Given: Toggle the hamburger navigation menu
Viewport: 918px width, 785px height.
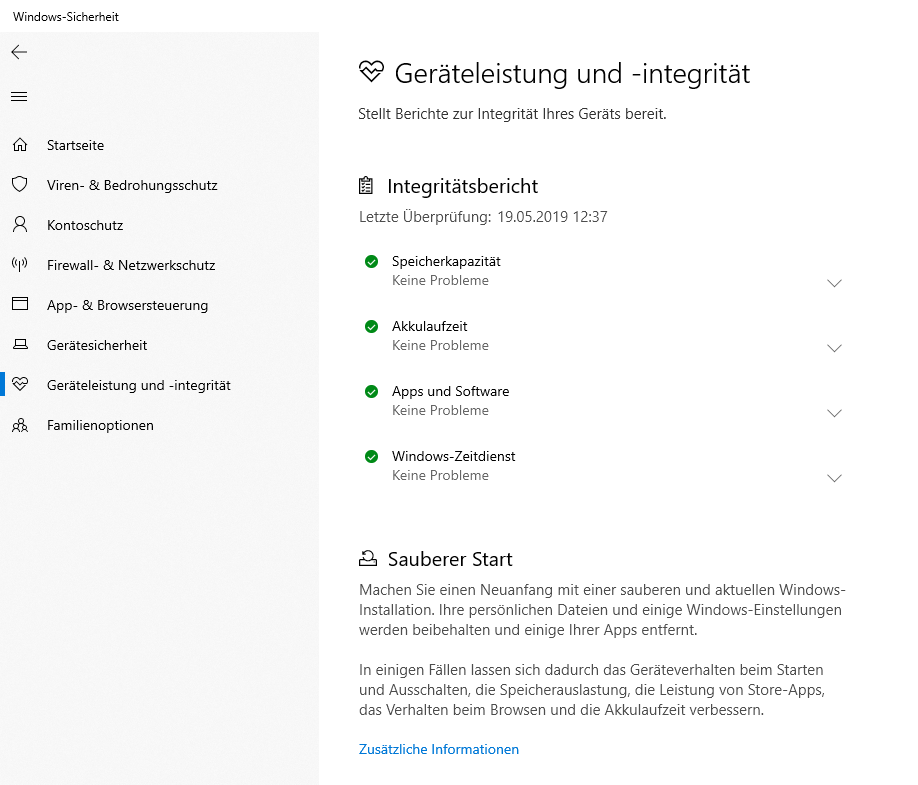Looking at the screenshot, I should coord(19,97).
